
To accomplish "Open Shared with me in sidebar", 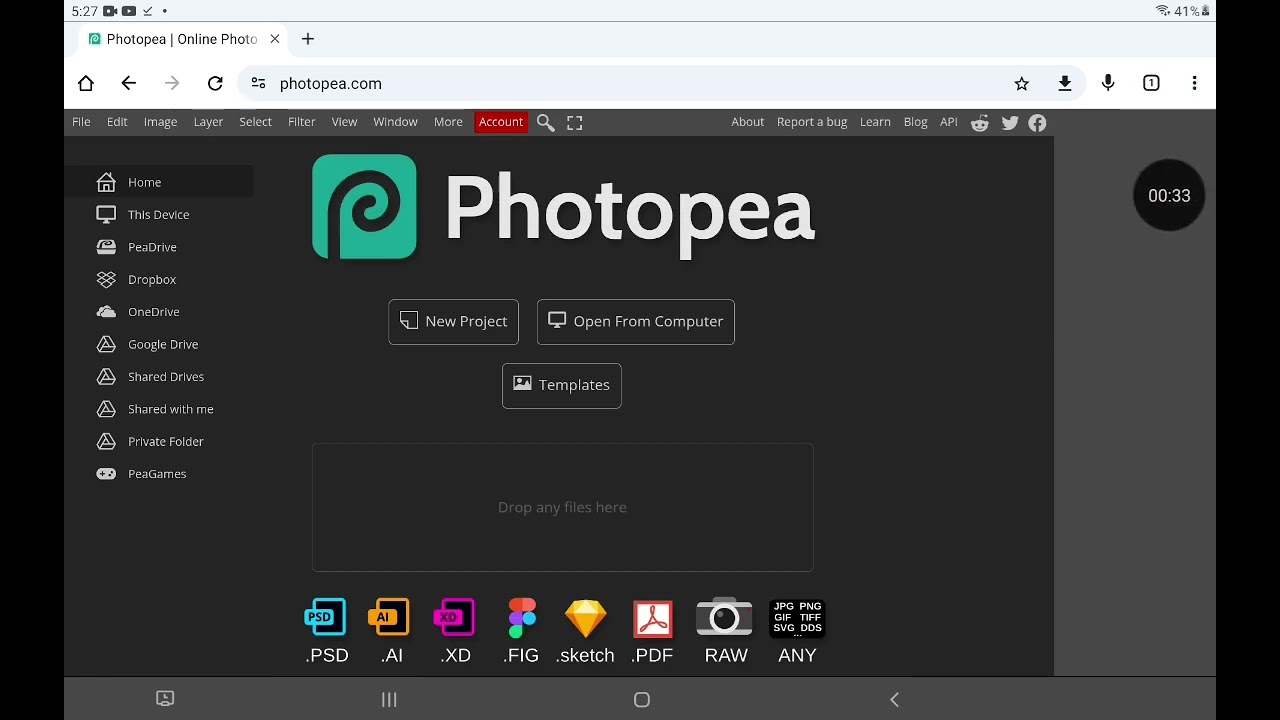I will pyautogui.click(x=159, y=409).
